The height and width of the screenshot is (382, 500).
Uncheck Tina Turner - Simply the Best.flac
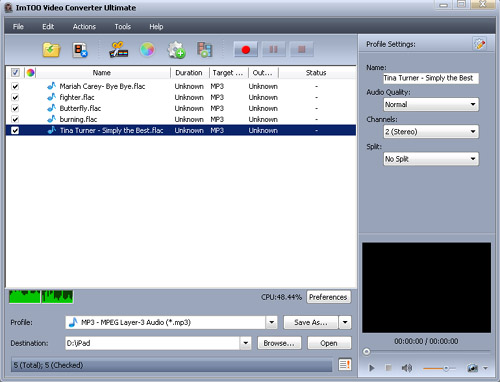click(x=15, y=130)
